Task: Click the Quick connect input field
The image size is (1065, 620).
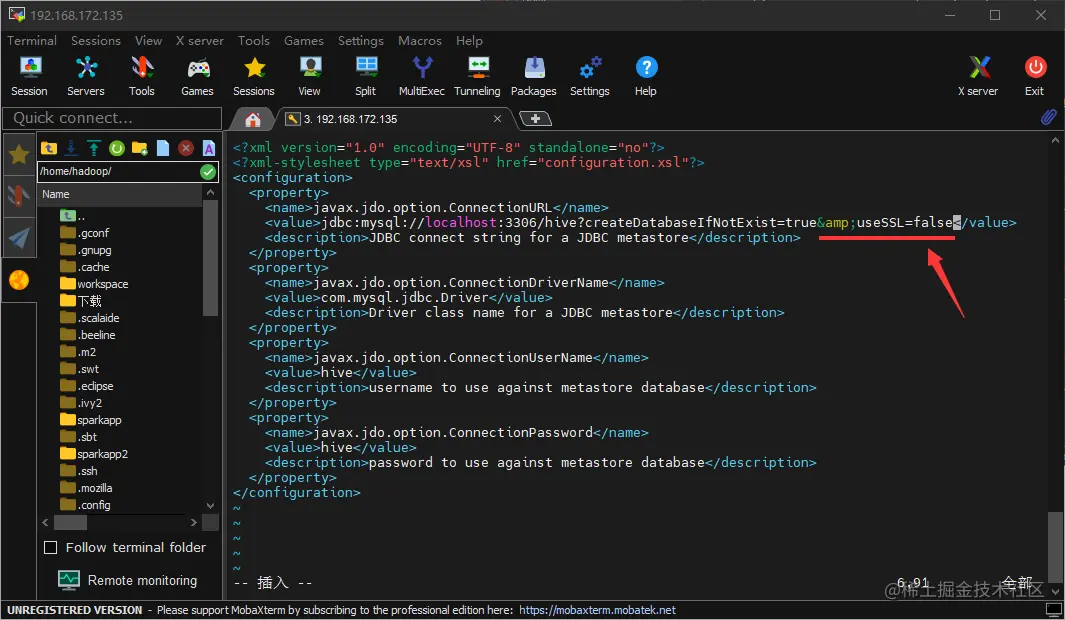Action: point(112,118)
